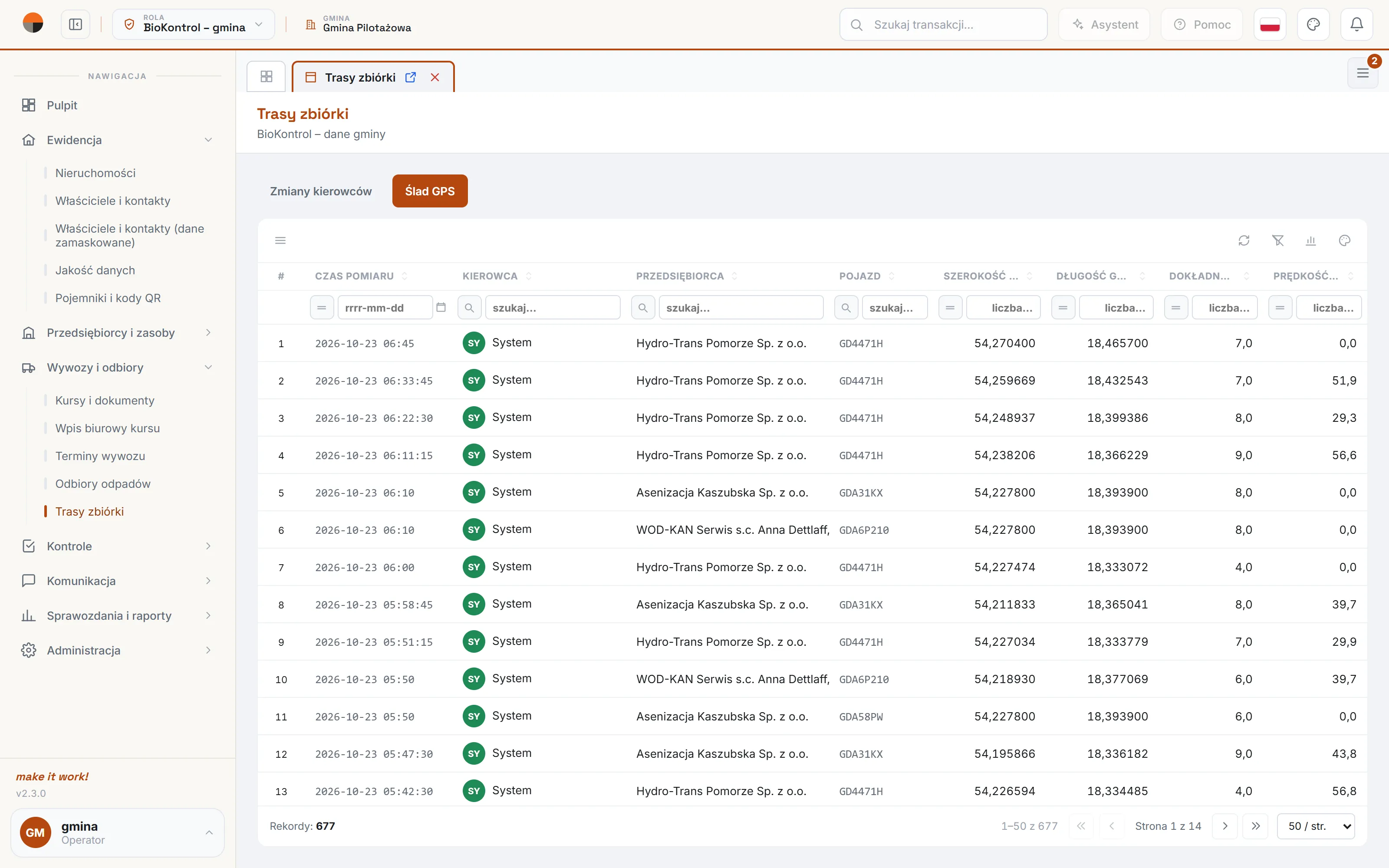Switch to Zmiany kierowców tab
This screenshot has height=868, width=1389.
pyautogui.click(x=321, y=191)
